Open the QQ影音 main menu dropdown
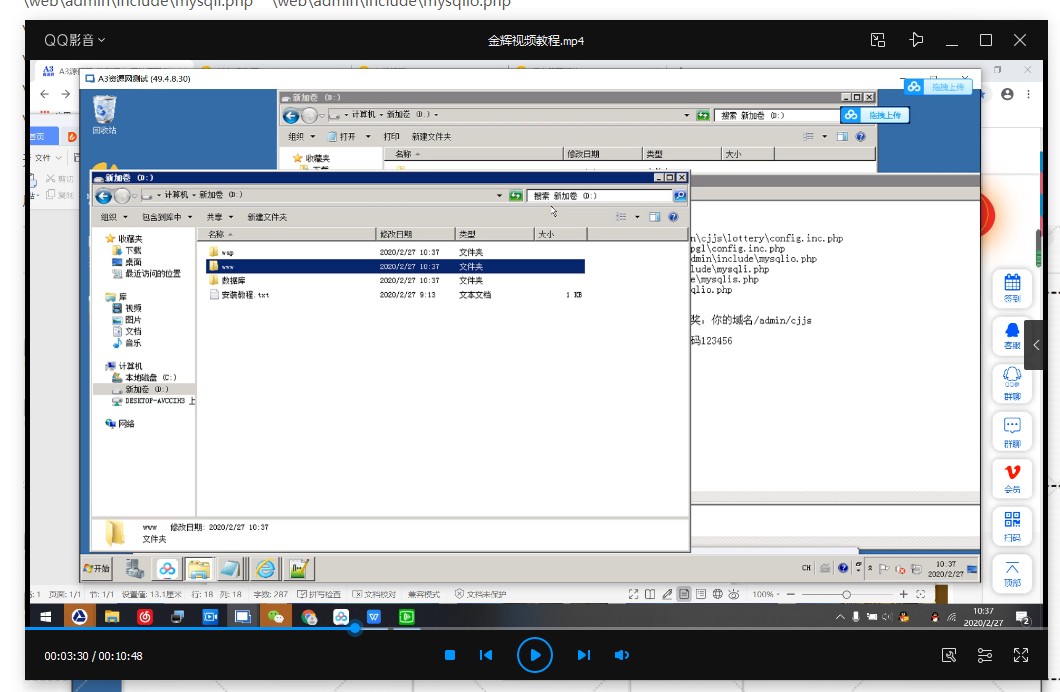Image resolution: width=1060 pixels, height=692 pixels. 74,40
